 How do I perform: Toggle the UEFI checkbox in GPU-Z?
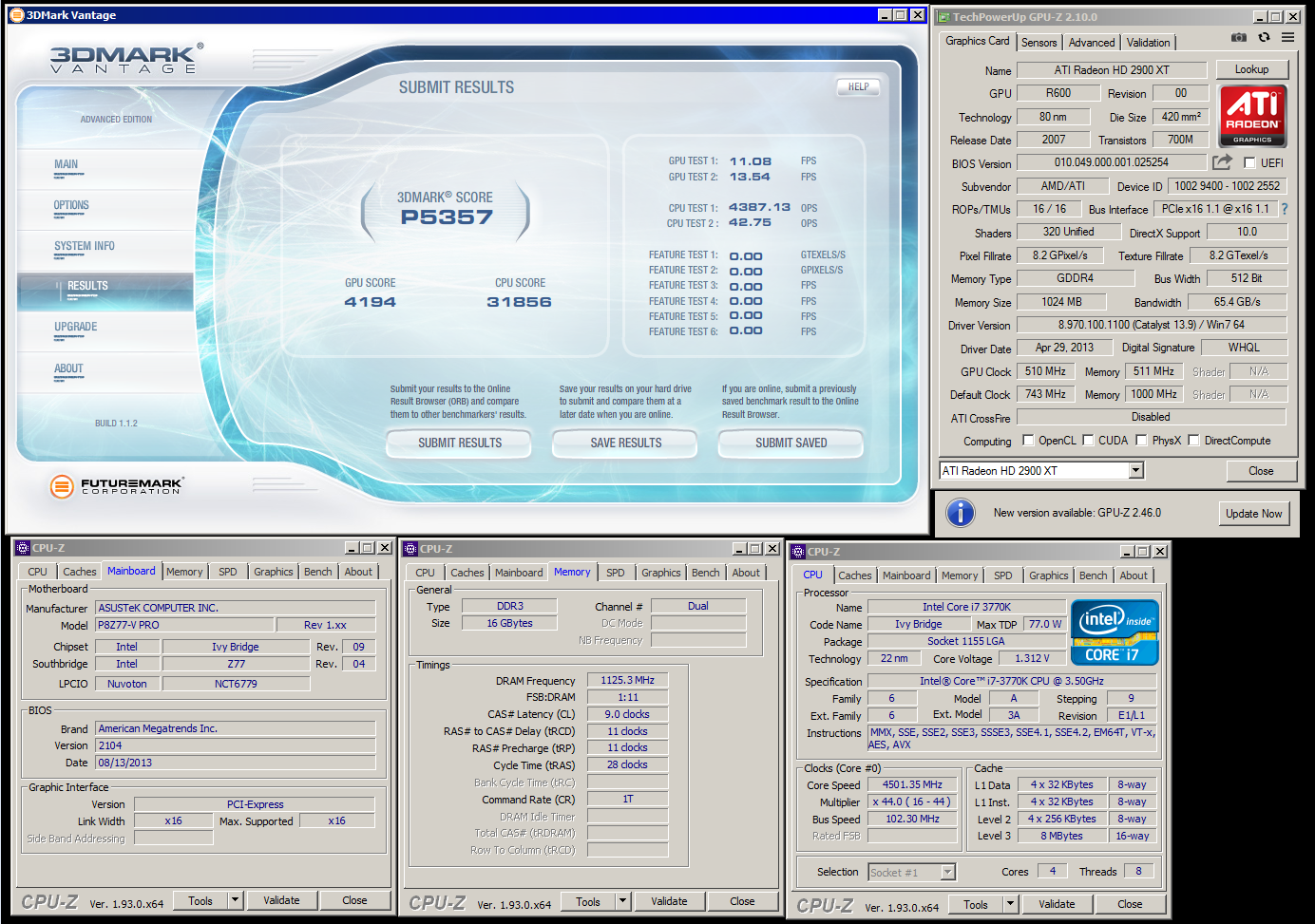pos(1249,163)
